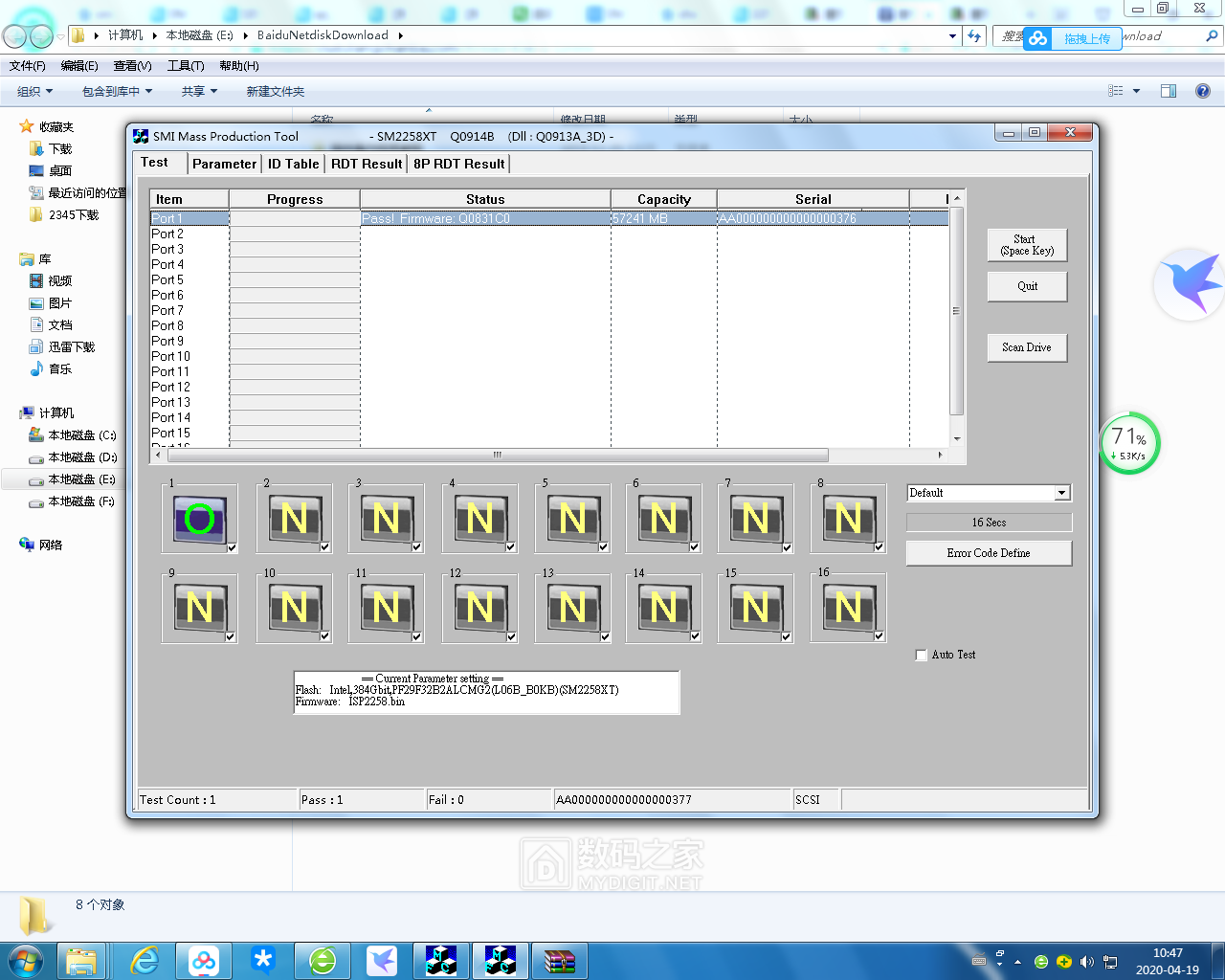Click the taskbar clock showing 10:47
This screenshot has height=980, width=1225.
[x=1168, y=961]
